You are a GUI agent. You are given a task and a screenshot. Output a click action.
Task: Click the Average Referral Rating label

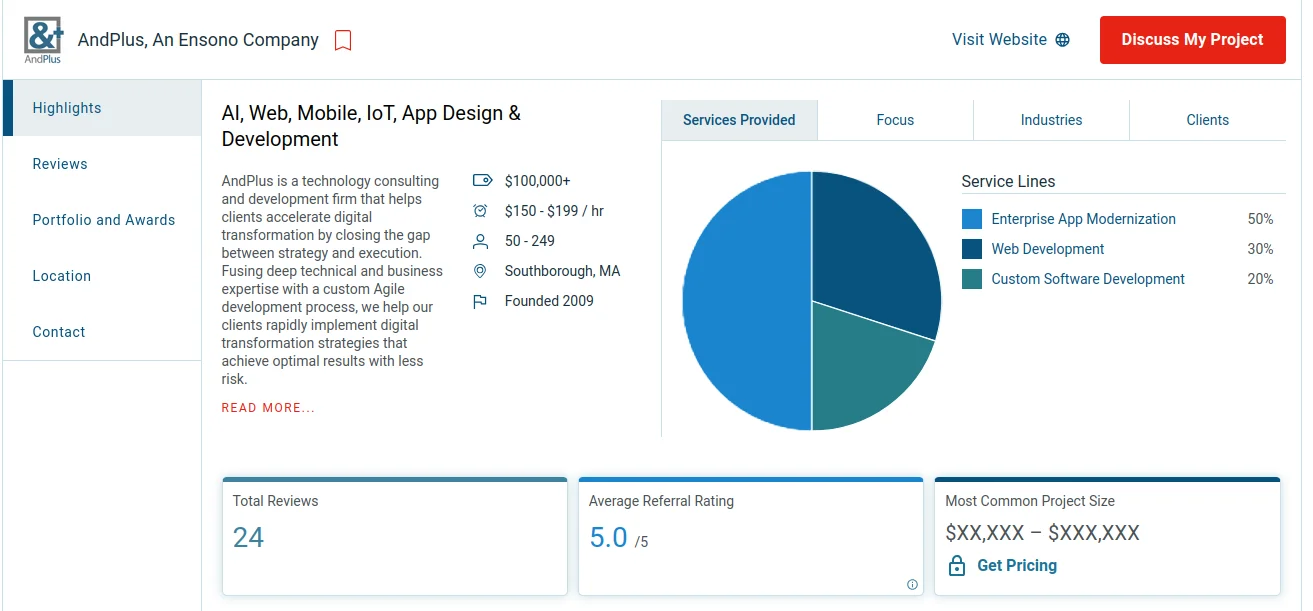tap(661, 501)
